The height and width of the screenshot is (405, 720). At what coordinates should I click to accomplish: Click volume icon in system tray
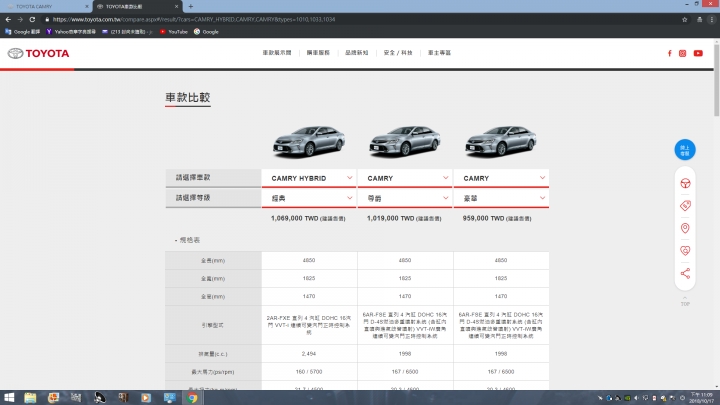click(x=636, y=398)
